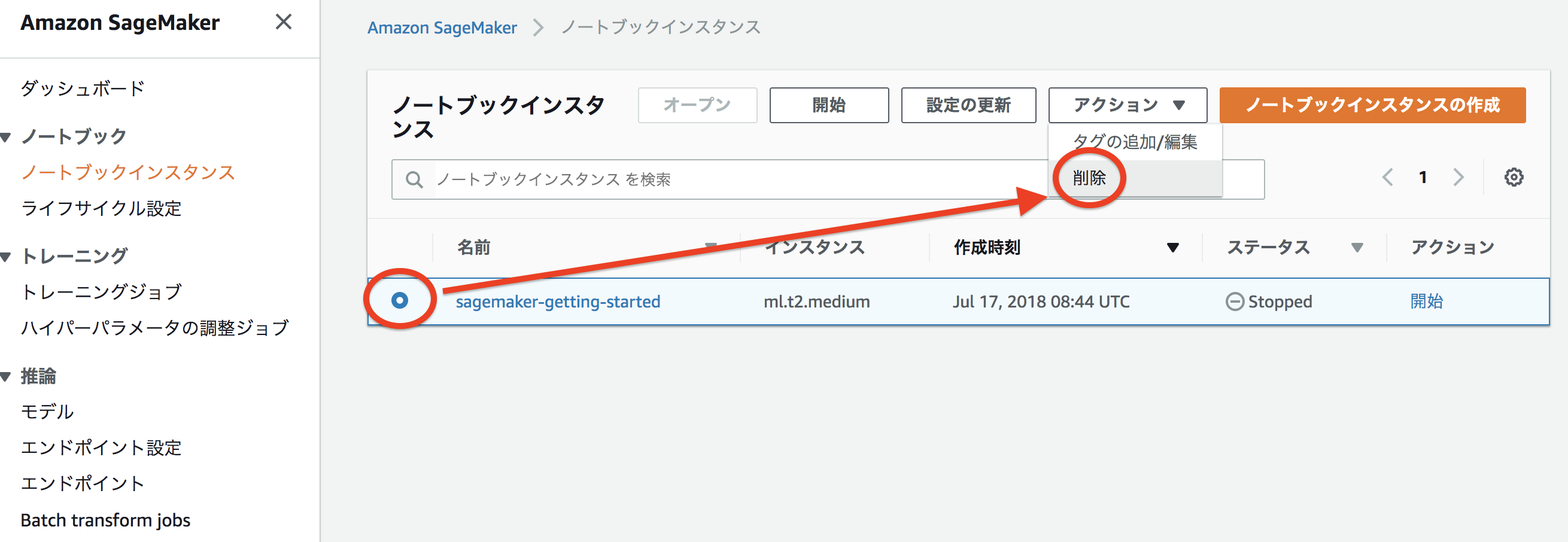Click ノートブックインスタンスの作成 orange button
Screen dimensions: 1568x542
pyautogui.click(x=1373, y=105)
